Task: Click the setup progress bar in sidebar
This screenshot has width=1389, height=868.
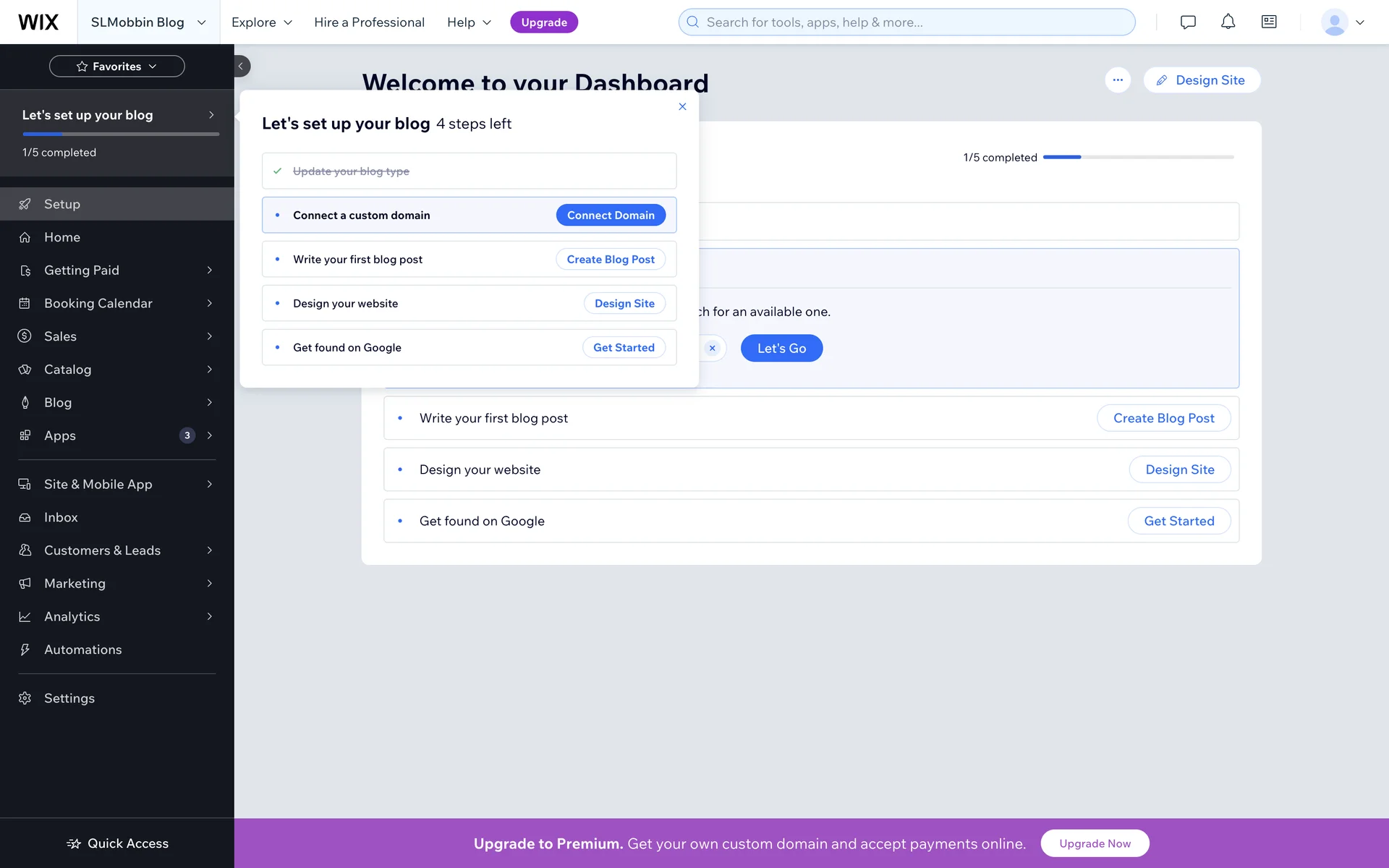Action: click(x=121, y=134)
